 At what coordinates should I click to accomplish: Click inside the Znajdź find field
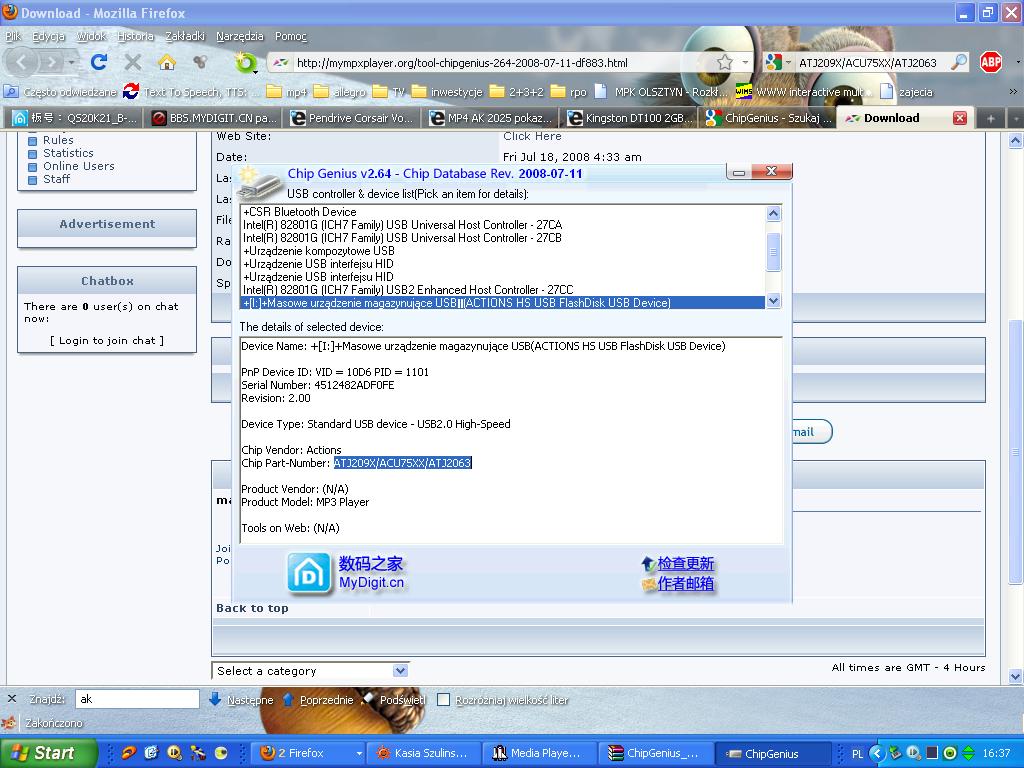(x=137, y=699)
